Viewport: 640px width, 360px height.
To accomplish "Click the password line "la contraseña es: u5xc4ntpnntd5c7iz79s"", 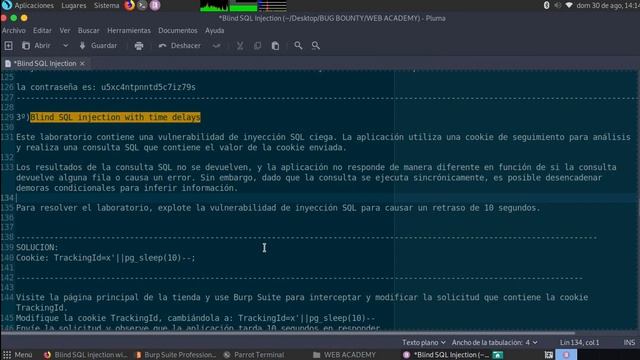I will tap(106, 87).
